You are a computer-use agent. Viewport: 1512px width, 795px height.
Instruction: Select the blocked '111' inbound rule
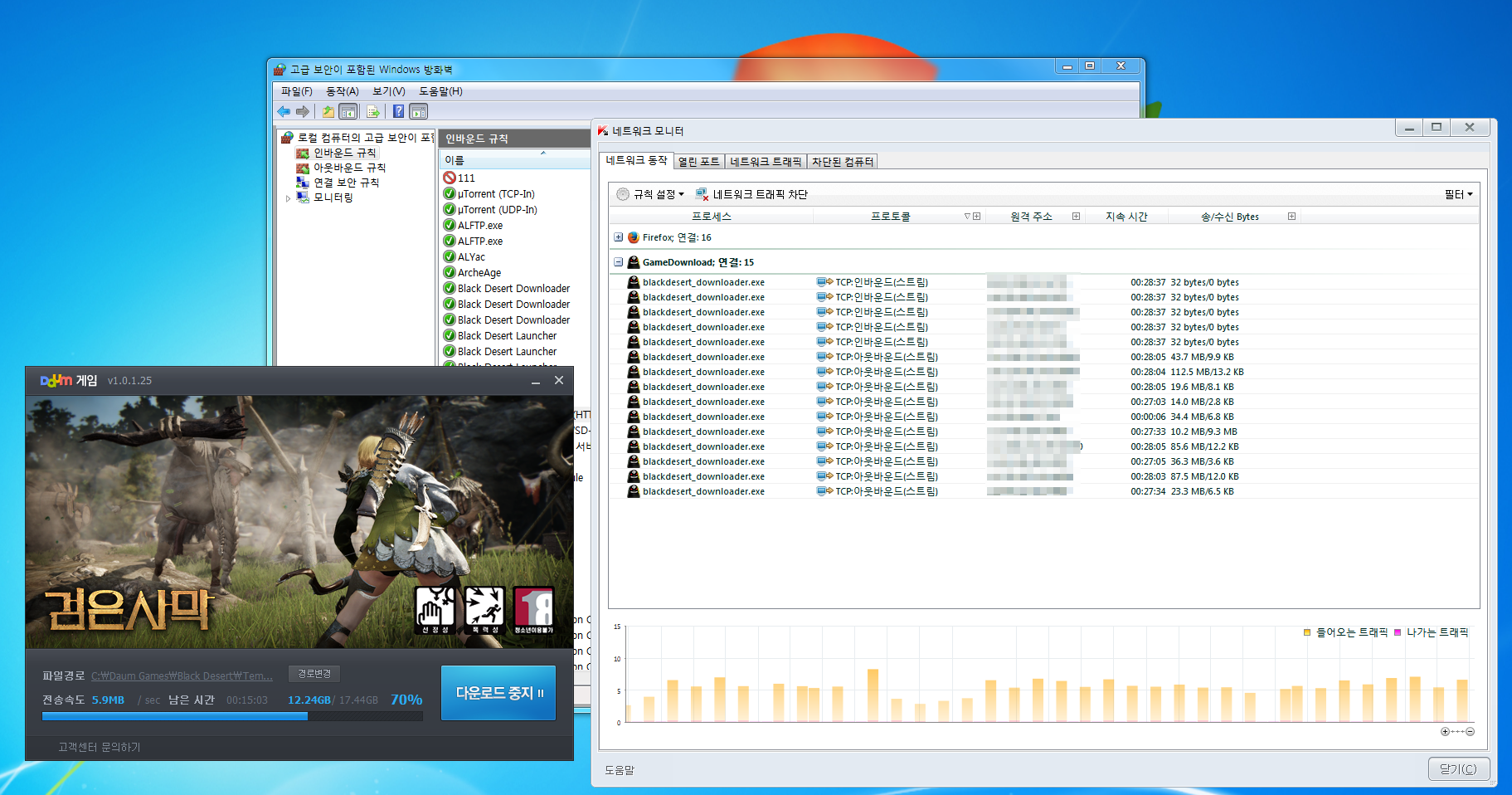(466, 178)
